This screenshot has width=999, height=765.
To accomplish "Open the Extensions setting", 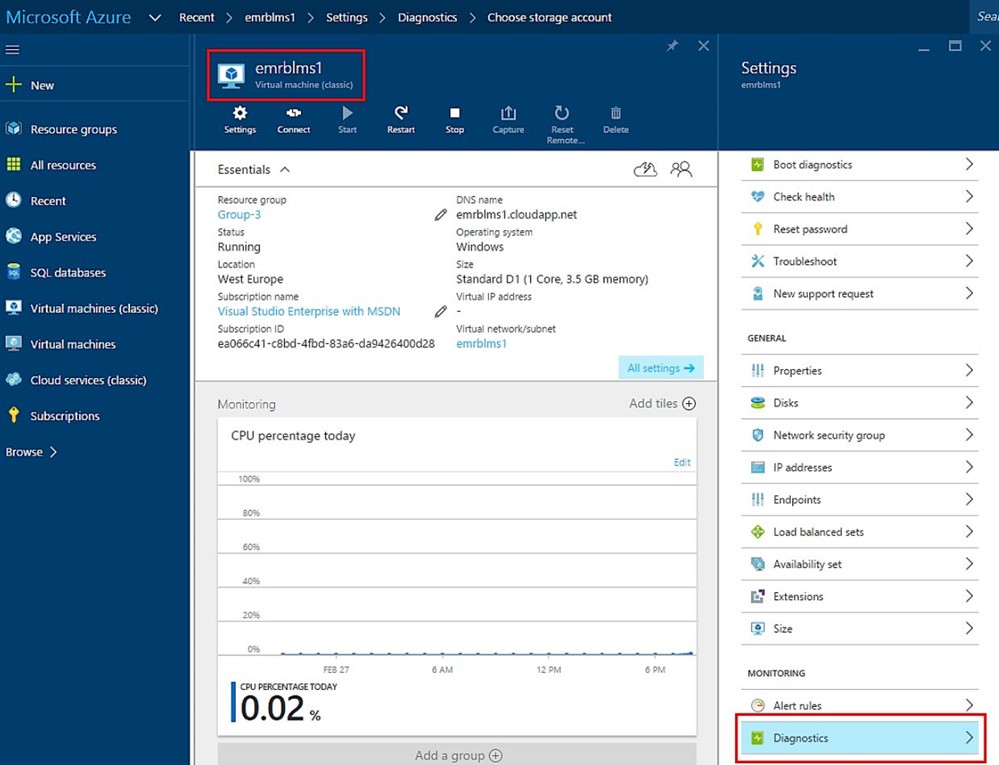I will (x=859, y=596).
